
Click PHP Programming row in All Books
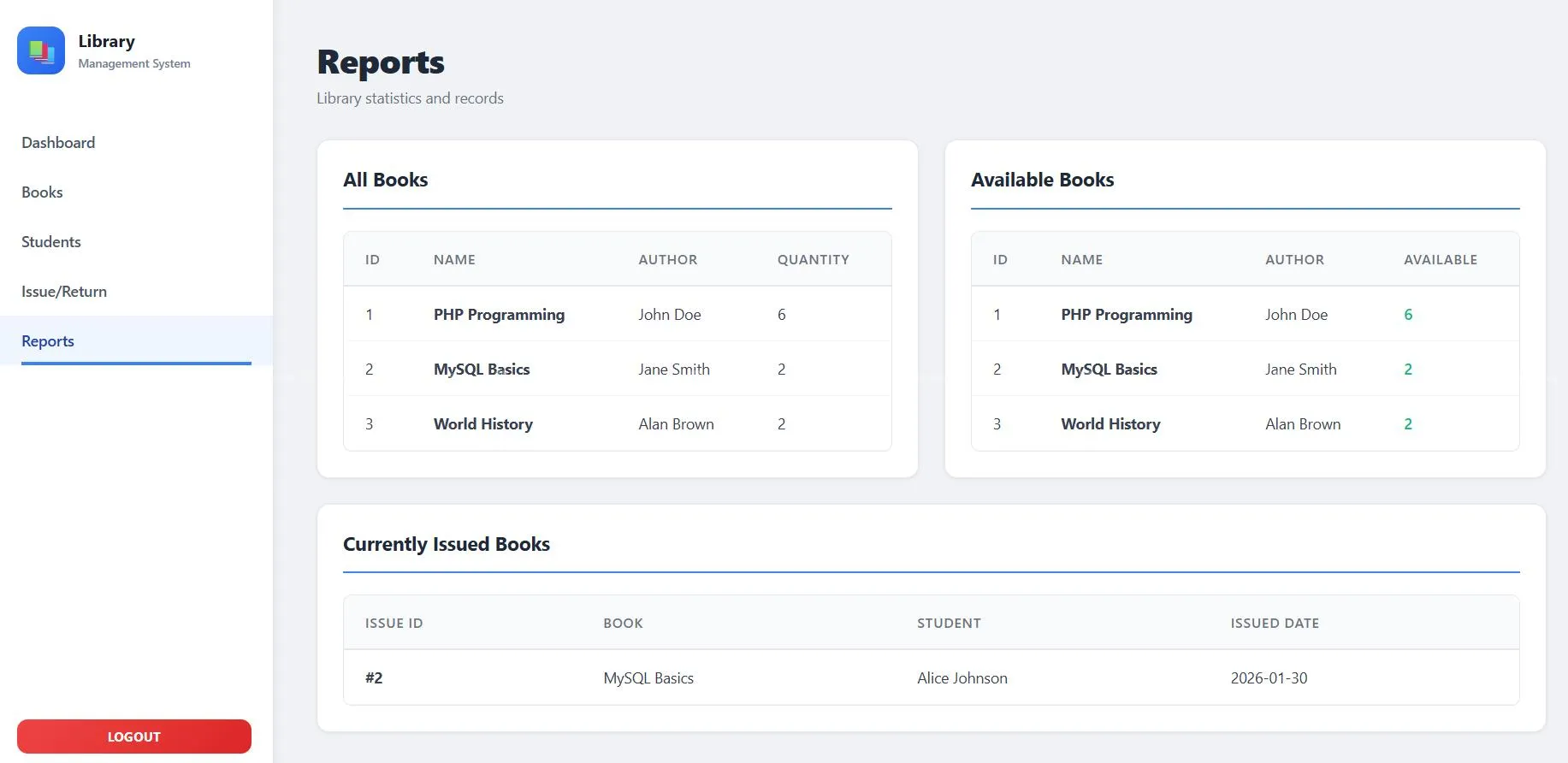[499, 315]
